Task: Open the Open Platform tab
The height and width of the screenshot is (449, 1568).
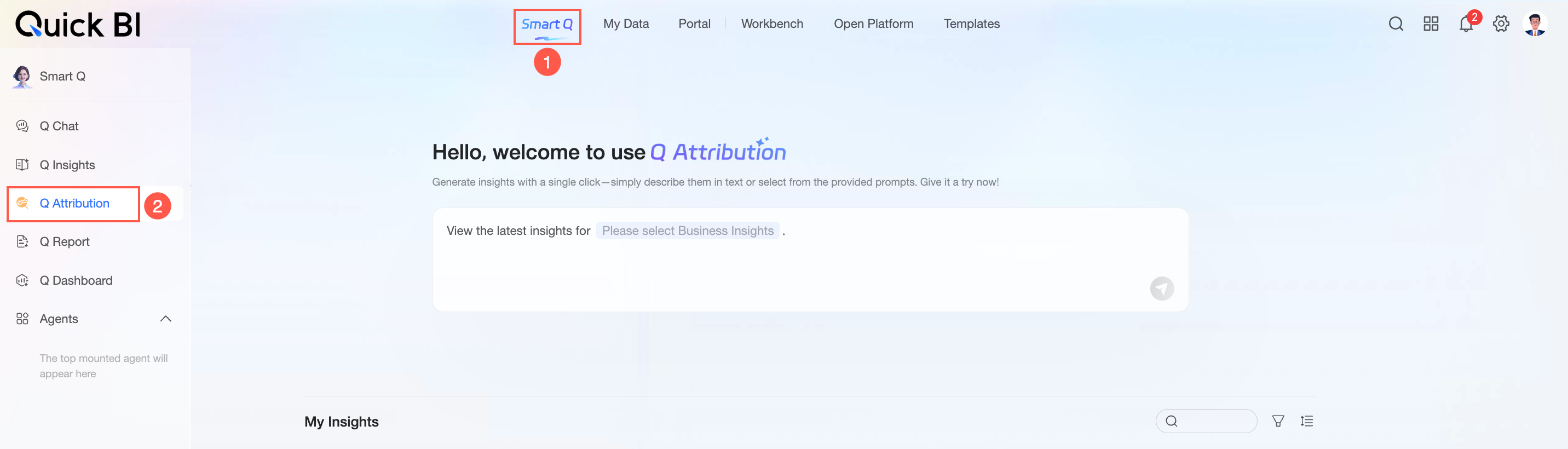Action: (873, 24)
